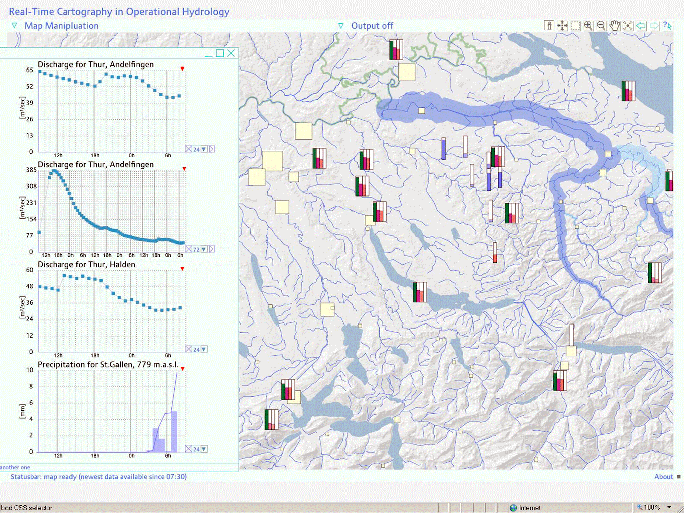Select the pan hand tool

click(615, 25)
